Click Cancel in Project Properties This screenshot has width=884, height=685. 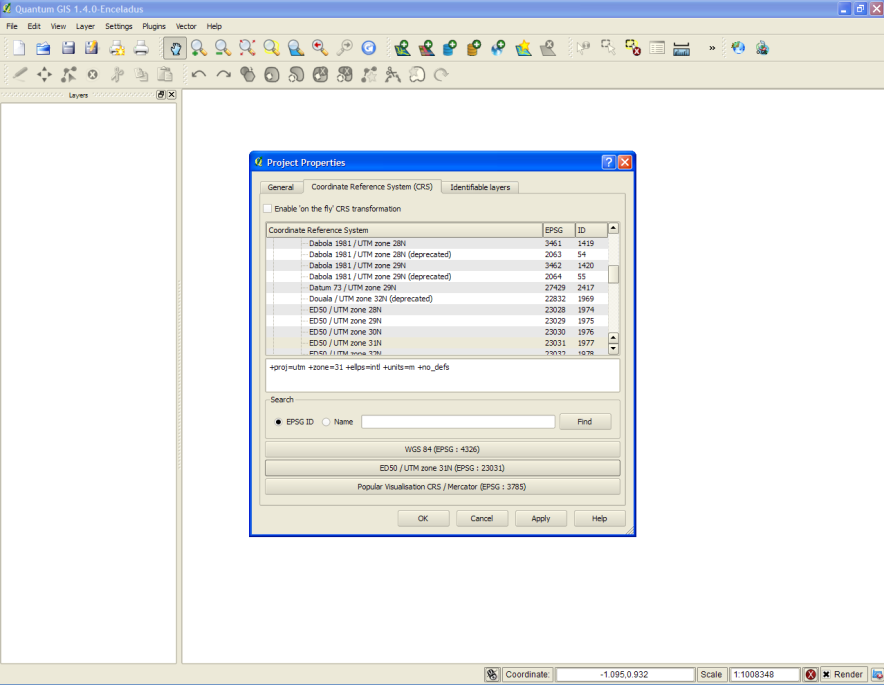[x=481, y=519]
